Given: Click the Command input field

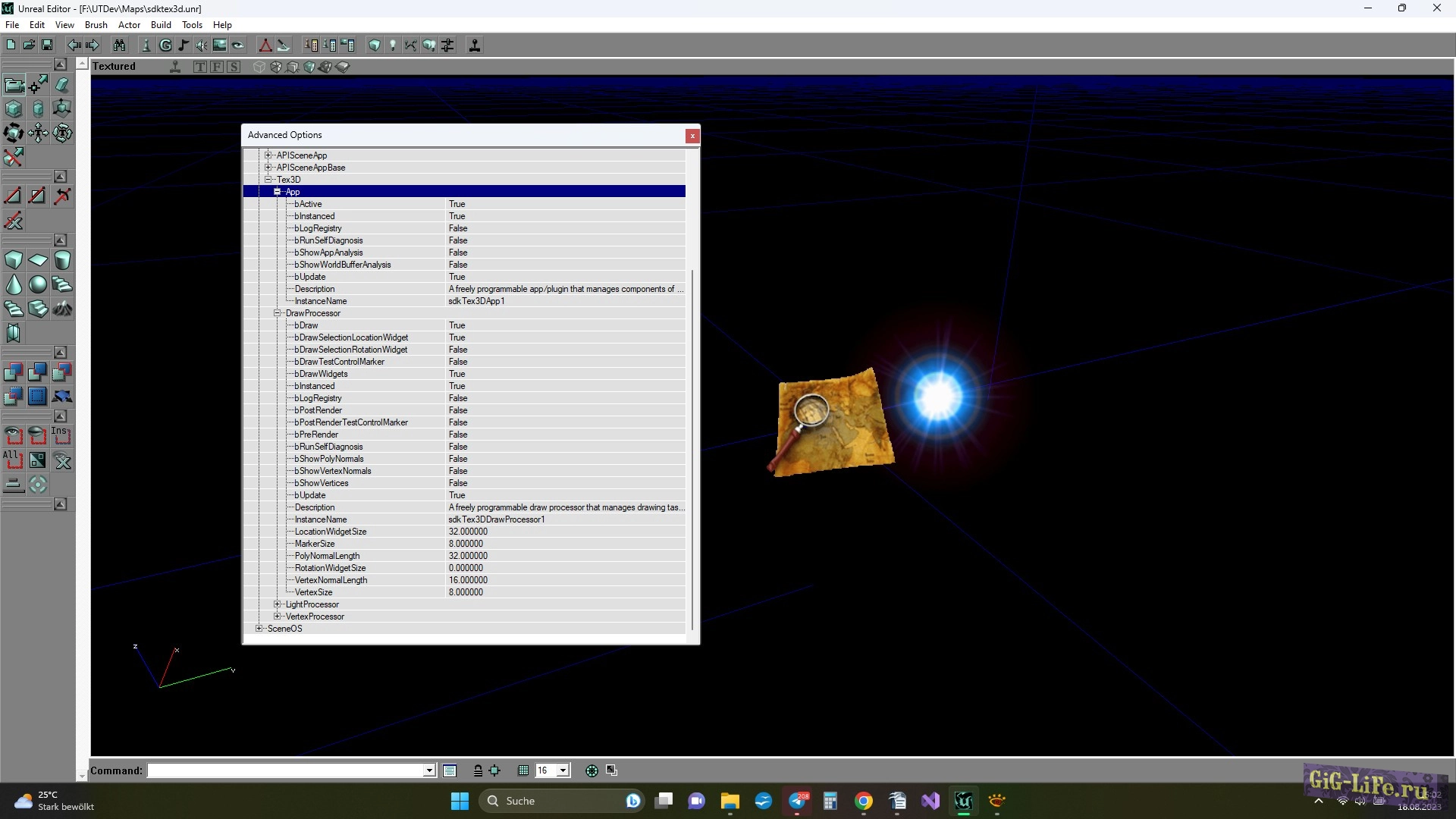Looking at the screenshot, I should click(285, 770).
